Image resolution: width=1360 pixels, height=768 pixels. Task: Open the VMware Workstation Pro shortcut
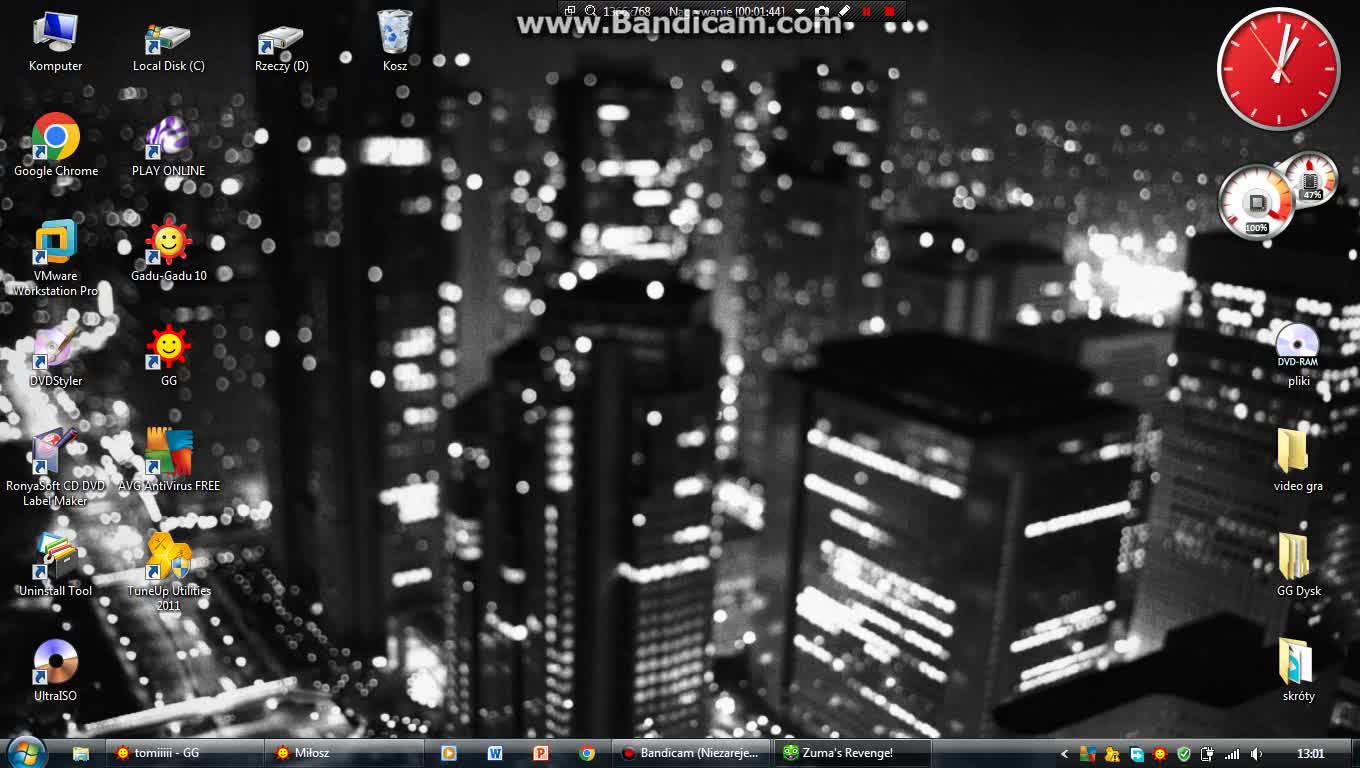click(56, 244)
